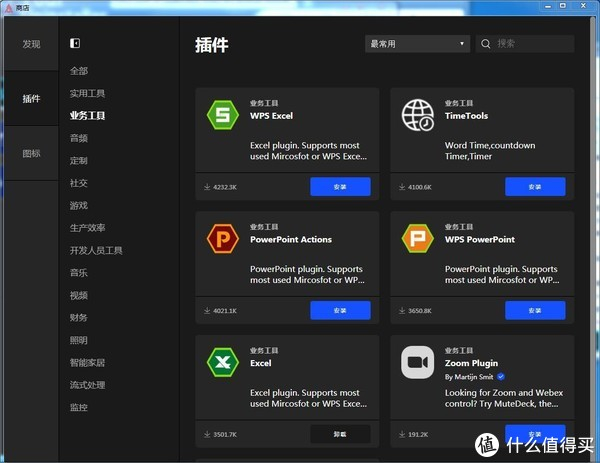The image size is (600, 463).
Task: Click the 191.2K download count
Action: coord(418,434)
